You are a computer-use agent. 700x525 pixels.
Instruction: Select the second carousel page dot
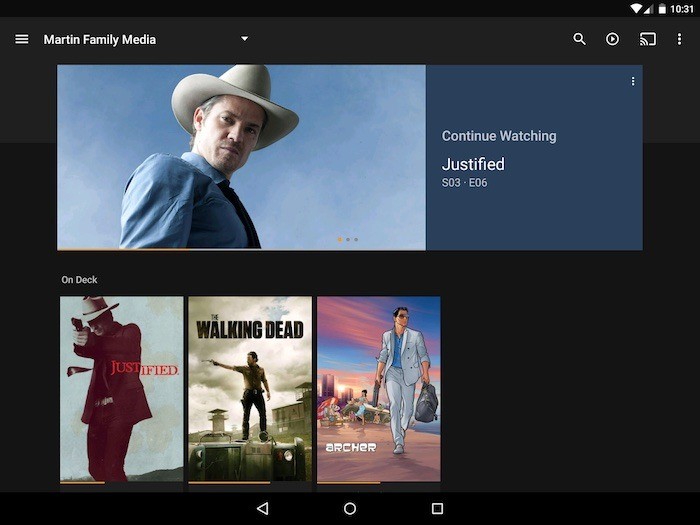tap(348, 240)
